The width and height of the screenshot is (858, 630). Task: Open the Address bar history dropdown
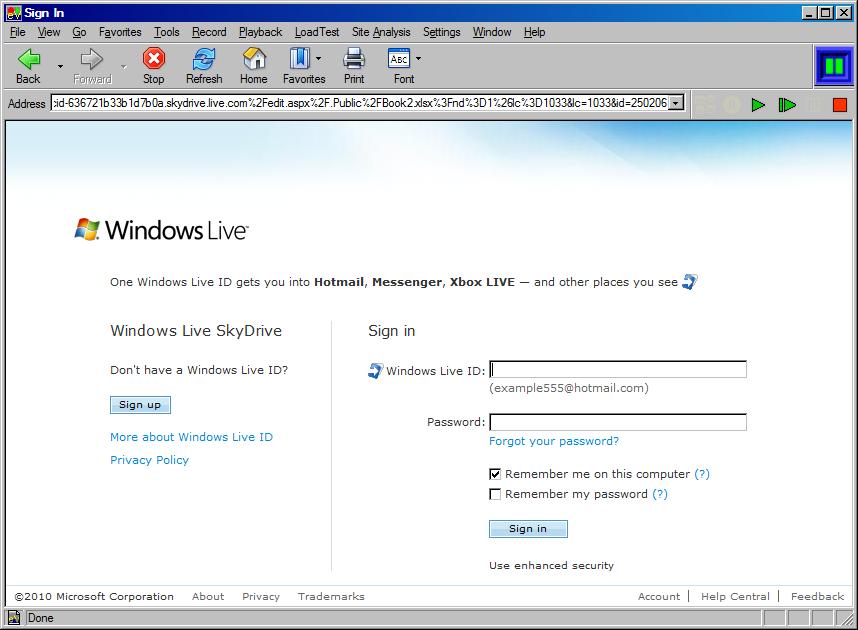(x=674, y=103)
